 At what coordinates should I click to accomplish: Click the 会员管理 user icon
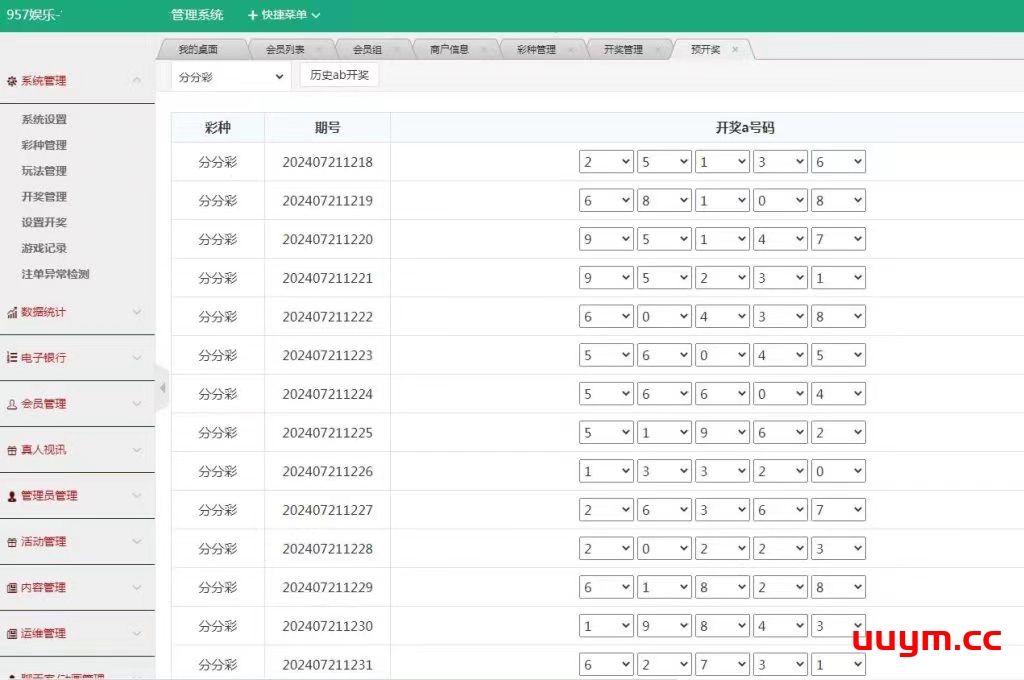[12, 404]
